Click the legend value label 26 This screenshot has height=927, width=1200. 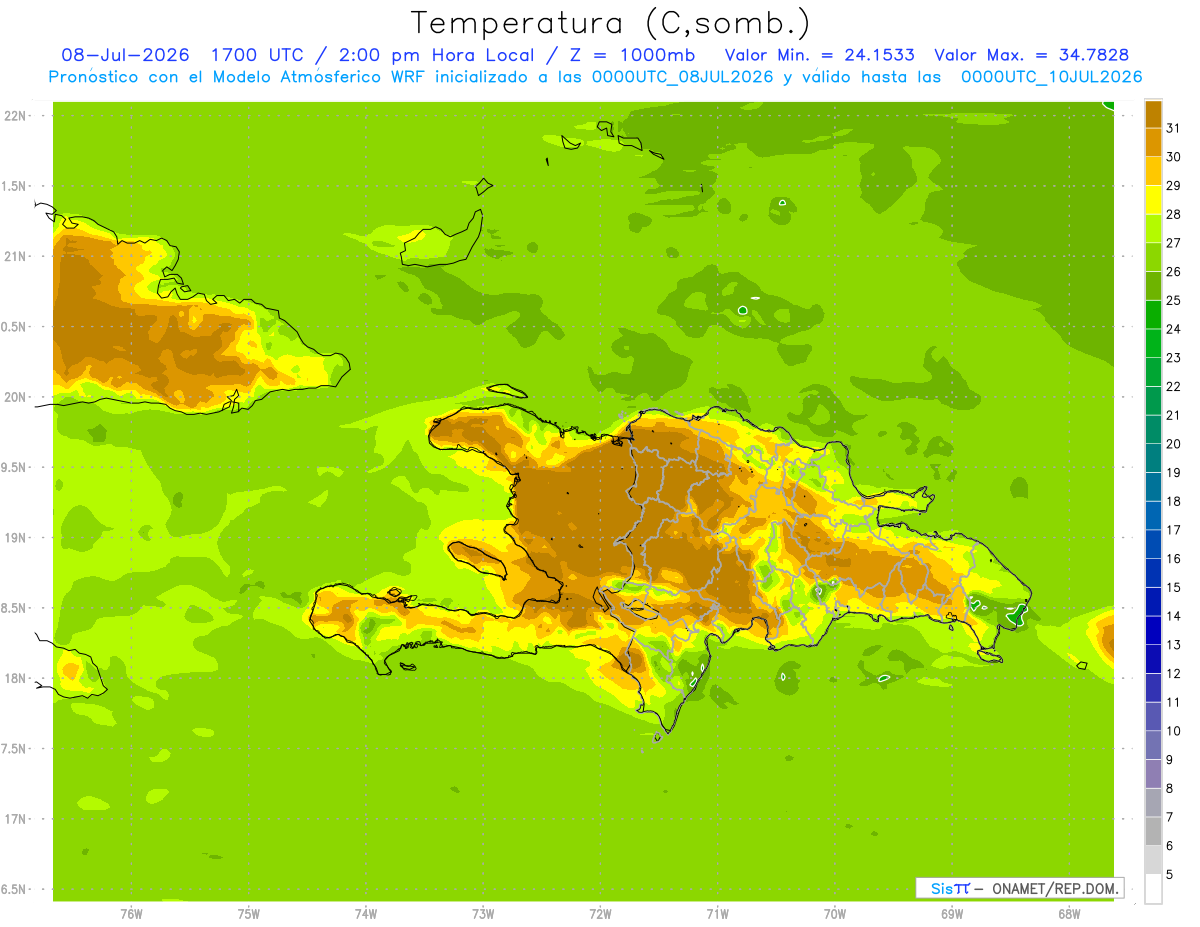point(1174,272)
